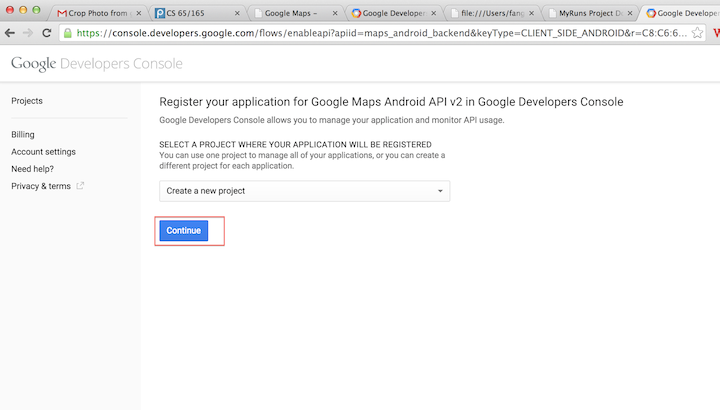Click the URL in the address bar
The height and width of the screenshot is (410, 720).
point(381,33)
